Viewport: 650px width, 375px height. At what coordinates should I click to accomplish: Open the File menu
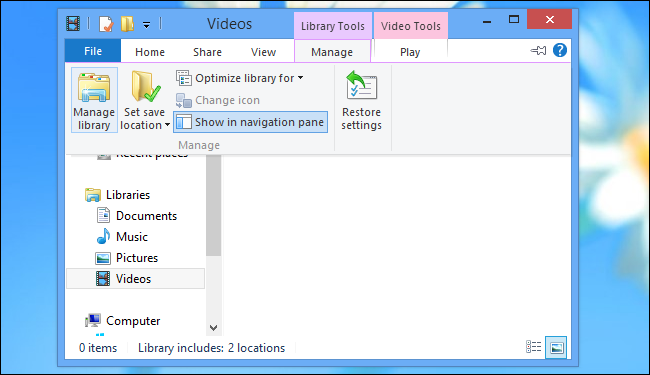(93, 51)
